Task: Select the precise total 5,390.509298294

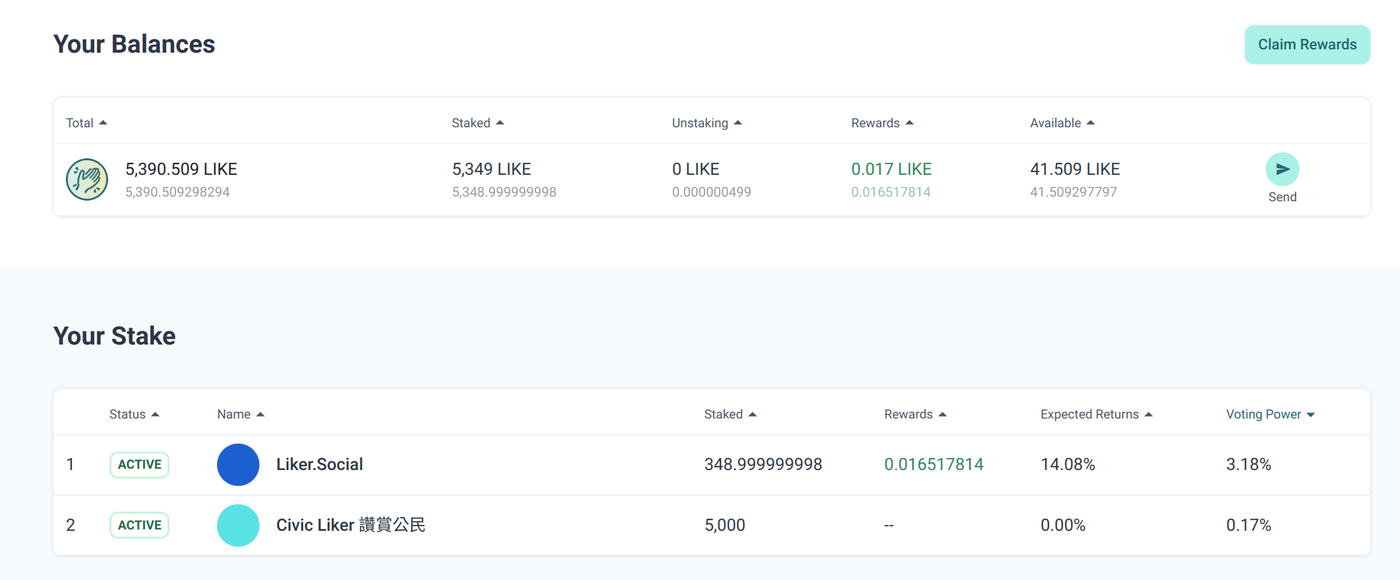Action: (177, 192)
